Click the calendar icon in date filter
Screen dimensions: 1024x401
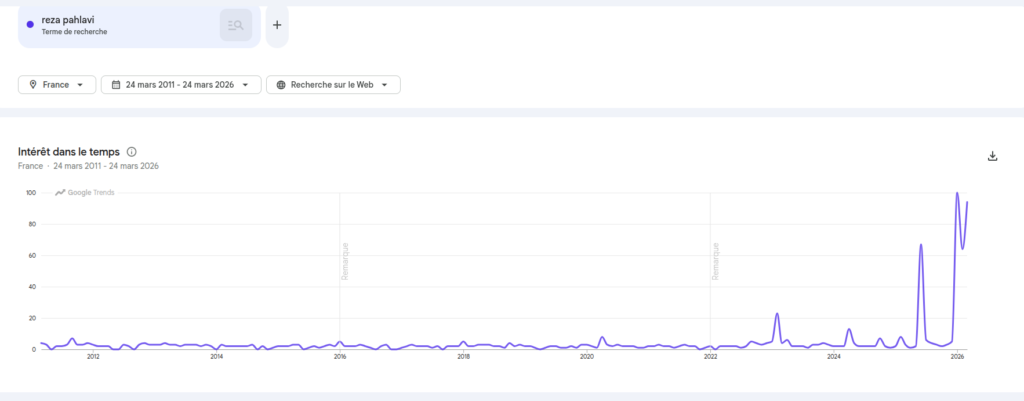tap(116, 85)
